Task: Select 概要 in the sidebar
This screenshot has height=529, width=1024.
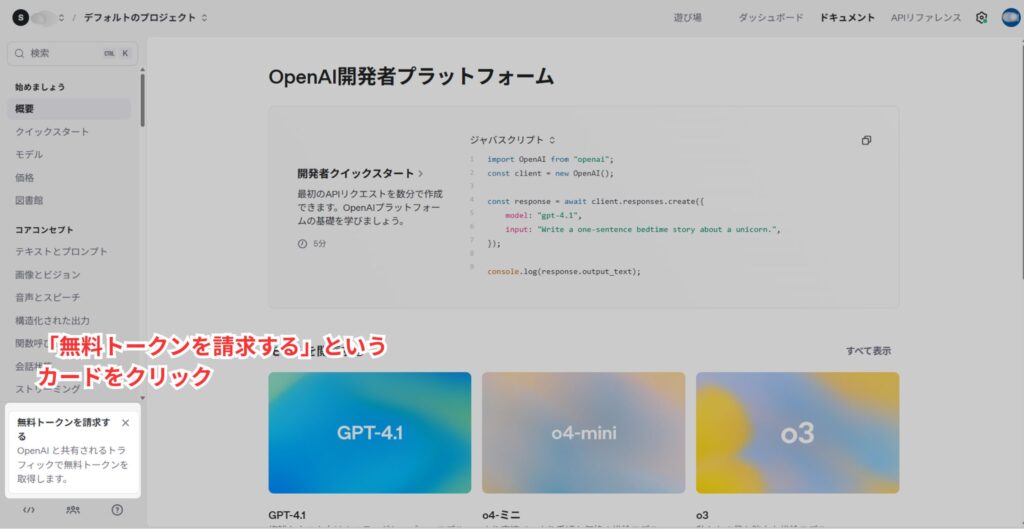Action: click(69, 109)
